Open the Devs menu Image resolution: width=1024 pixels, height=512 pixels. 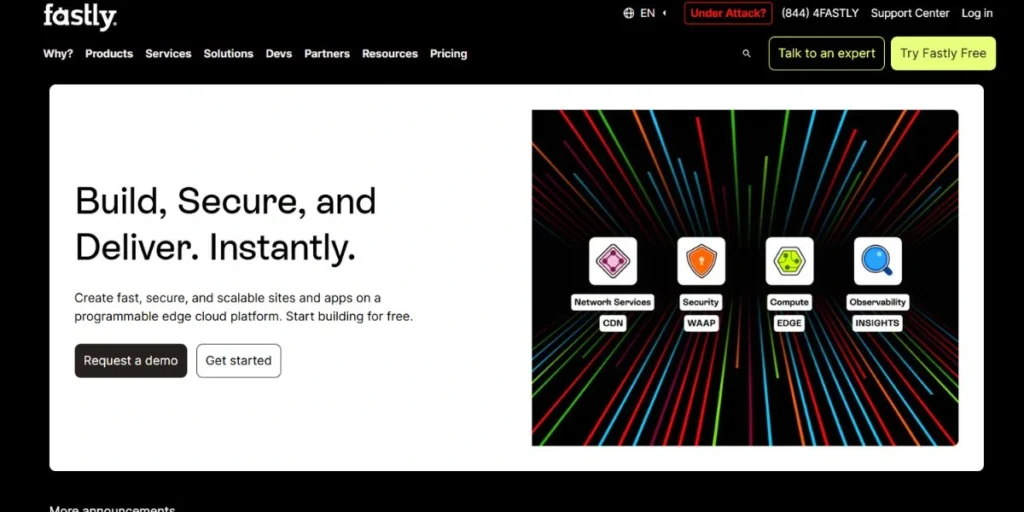279,54
